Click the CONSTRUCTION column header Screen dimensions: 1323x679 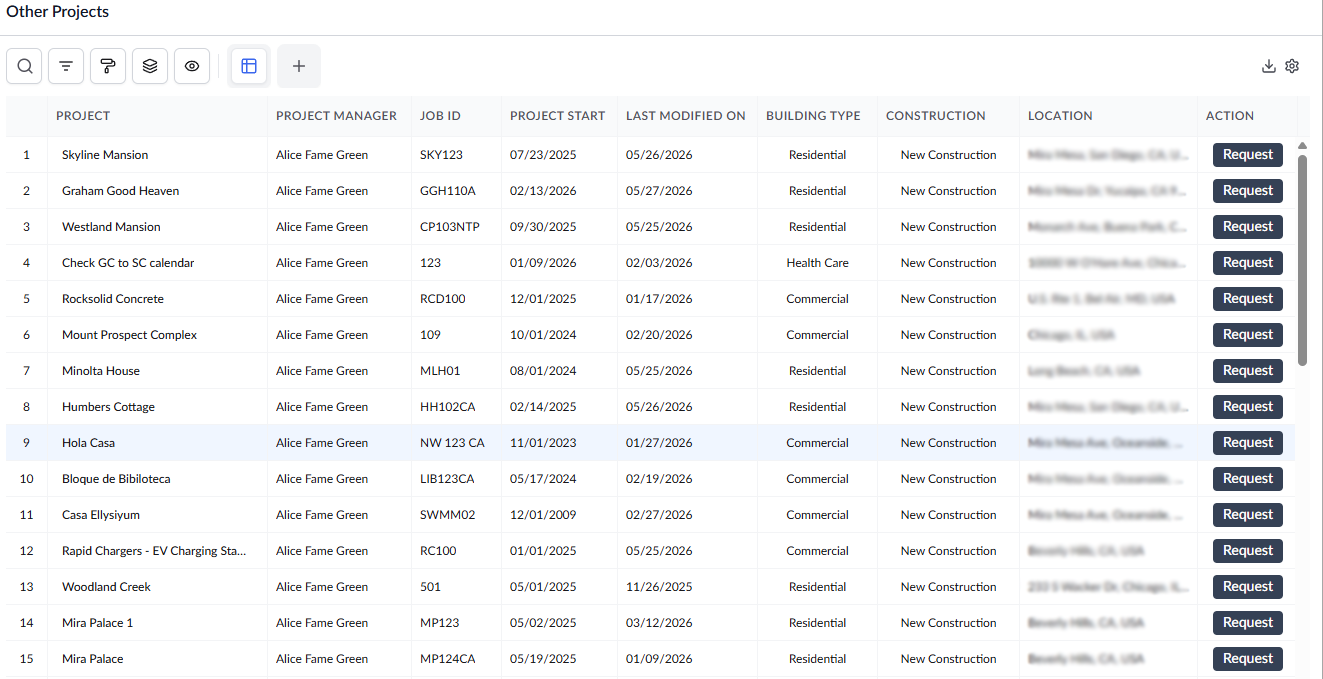pos(936,116)
